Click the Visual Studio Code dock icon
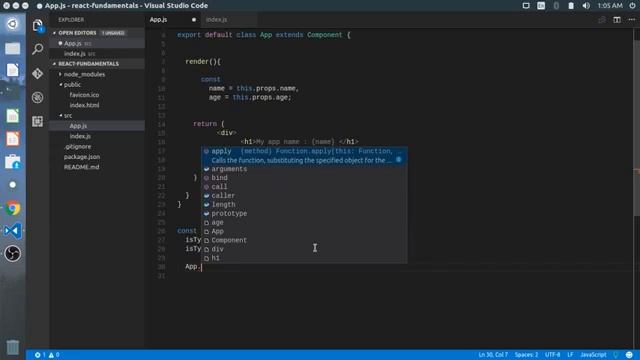 (13, 231)
